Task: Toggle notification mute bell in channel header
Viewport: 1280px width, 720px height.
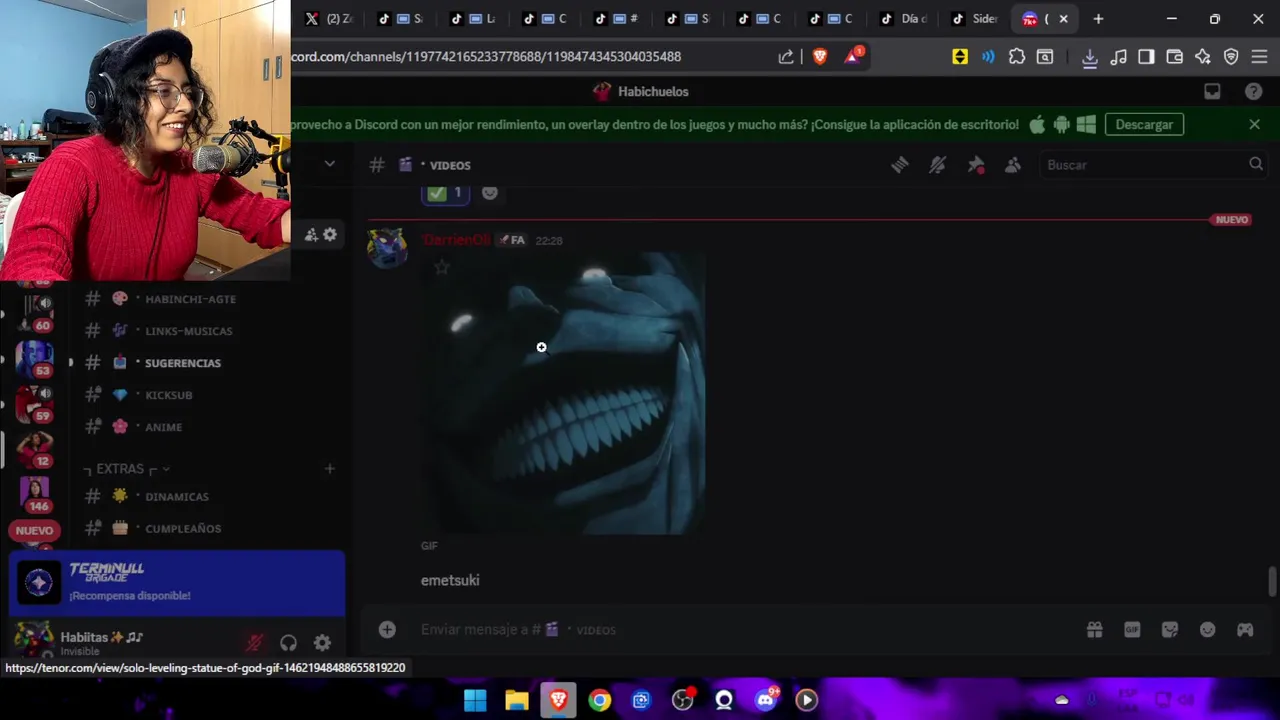Action: tap(937, 165)
